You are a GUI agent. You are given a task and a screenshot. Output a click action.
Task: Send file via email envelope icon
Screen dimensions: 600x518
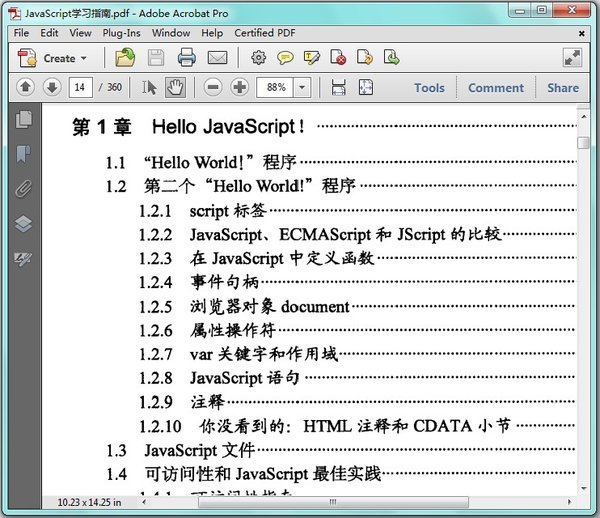click(x=217, y=58)
